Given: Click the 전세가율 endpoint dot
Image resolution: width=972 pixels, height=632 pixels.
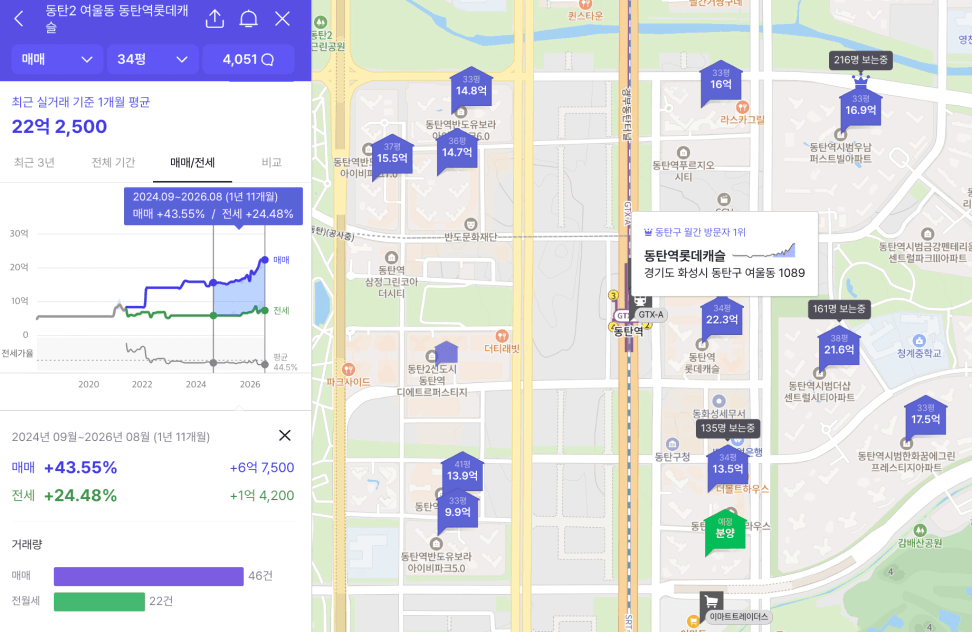Looking at the screenshot, I should (265, 364).
